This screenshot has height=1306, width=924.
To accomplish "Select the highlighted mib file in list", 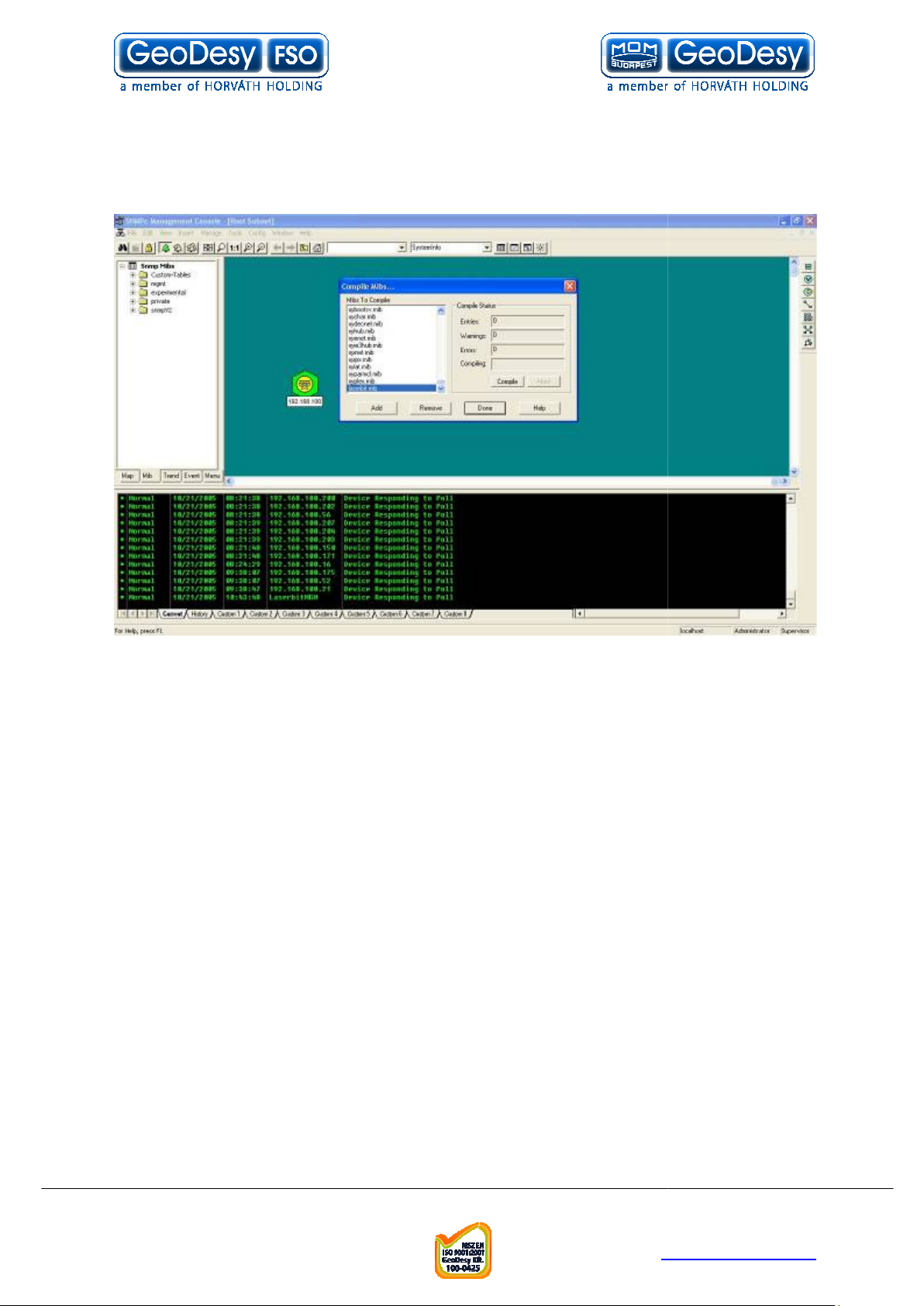I will pyautogui.click(x=391, y=388).
